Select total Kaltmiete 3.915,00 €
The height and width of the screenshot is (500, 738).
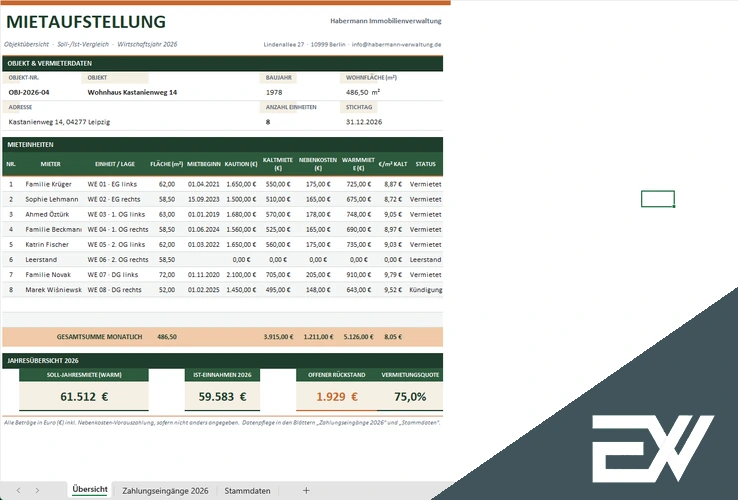click(278, 337)
